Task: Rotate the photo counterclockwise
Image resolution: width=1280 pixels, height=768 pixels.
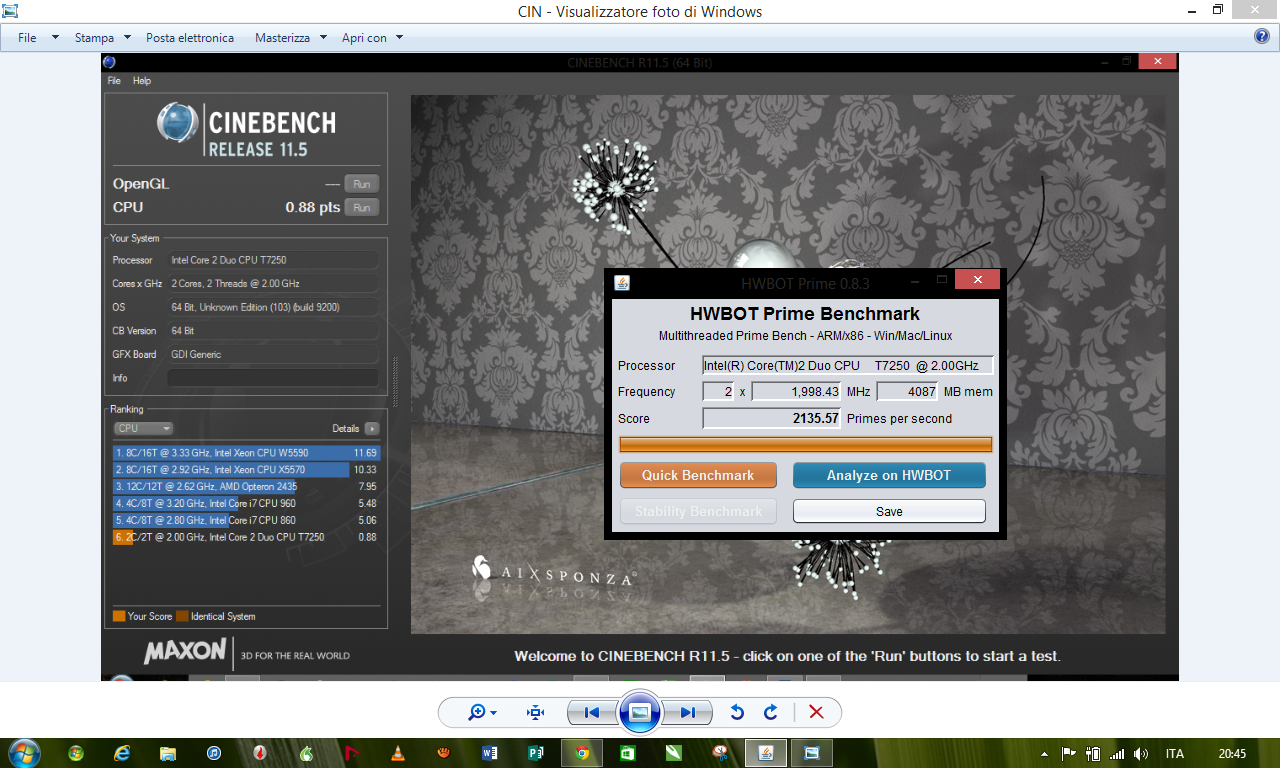Action: point(737,712)
